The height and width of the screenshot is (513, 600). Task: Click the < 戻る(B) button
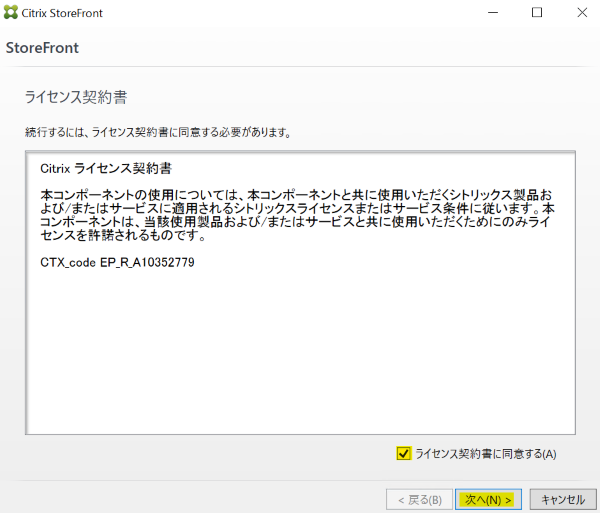(x=419, y=499)
